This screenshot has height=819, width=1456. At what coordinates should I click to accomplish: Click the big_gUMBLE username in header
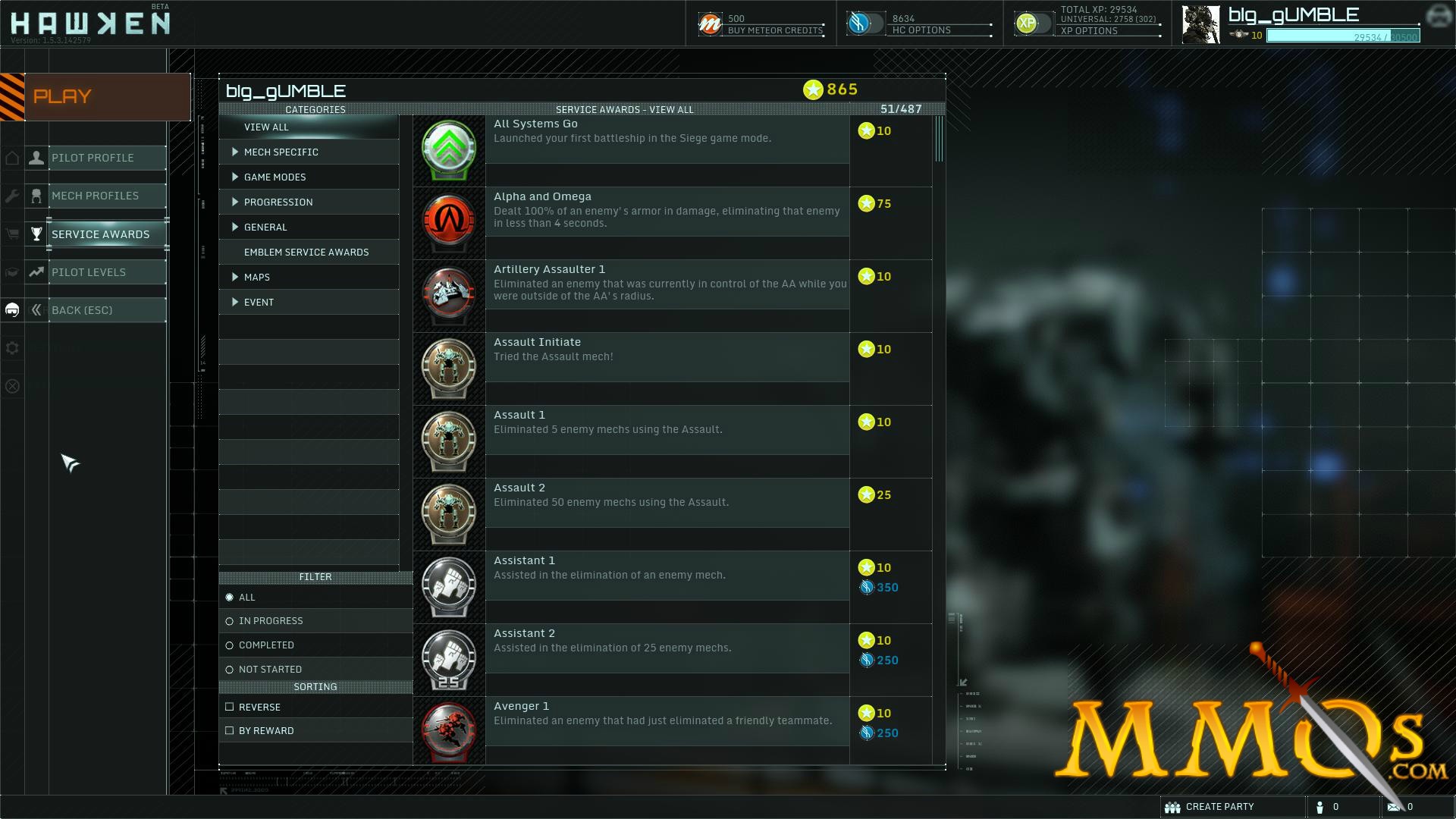1293,15
